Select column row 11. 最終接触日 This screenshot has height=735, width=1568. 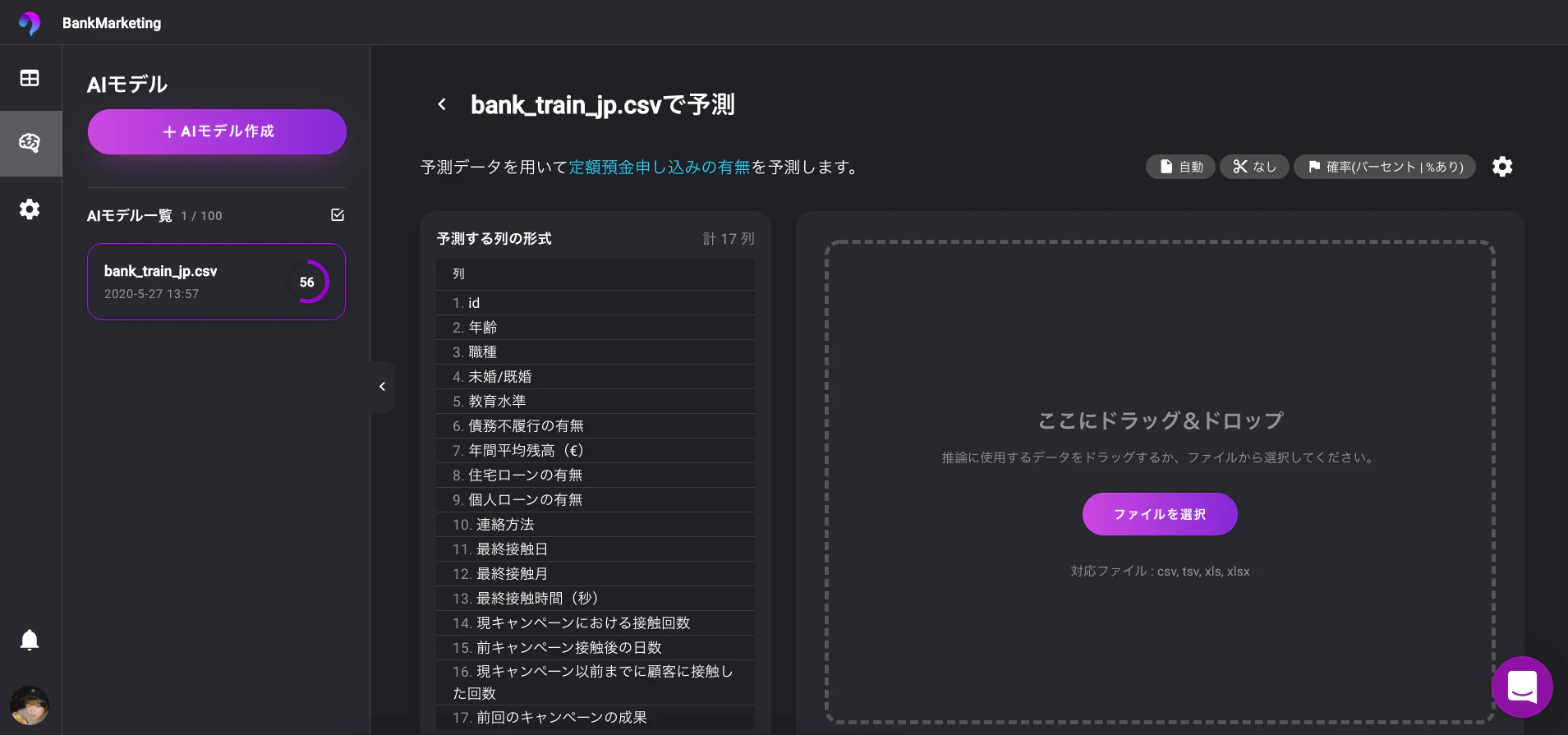click(x=595, y=549)
